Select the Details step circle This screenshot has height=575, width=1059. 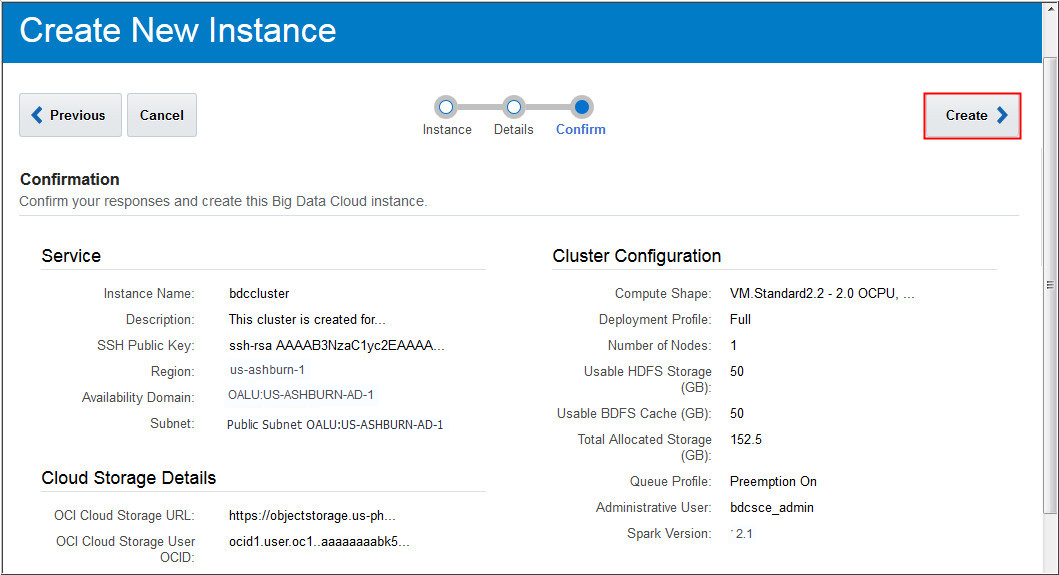(x=514, y=107)
